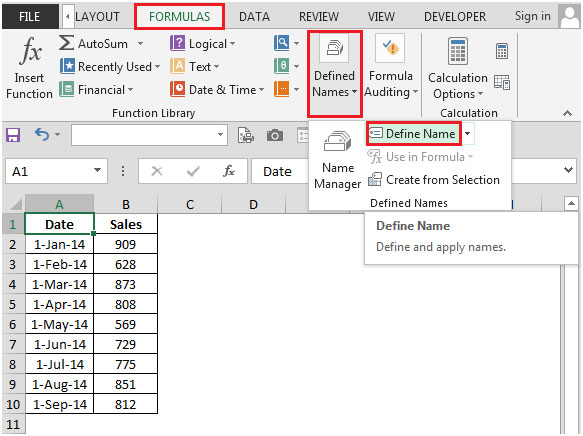Screen dimensions: 583x436
Task: Expand the Lookup & Reference dropdown arrow
Action: (296, 43)
